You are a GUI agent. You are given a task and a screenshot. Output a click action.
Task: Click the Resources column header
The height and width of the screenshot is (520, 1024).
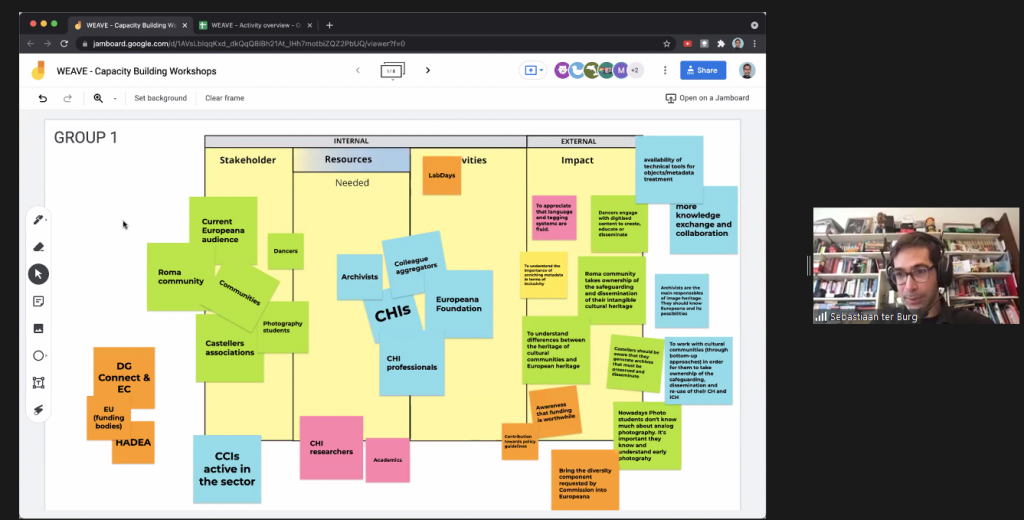pos(348,159)
